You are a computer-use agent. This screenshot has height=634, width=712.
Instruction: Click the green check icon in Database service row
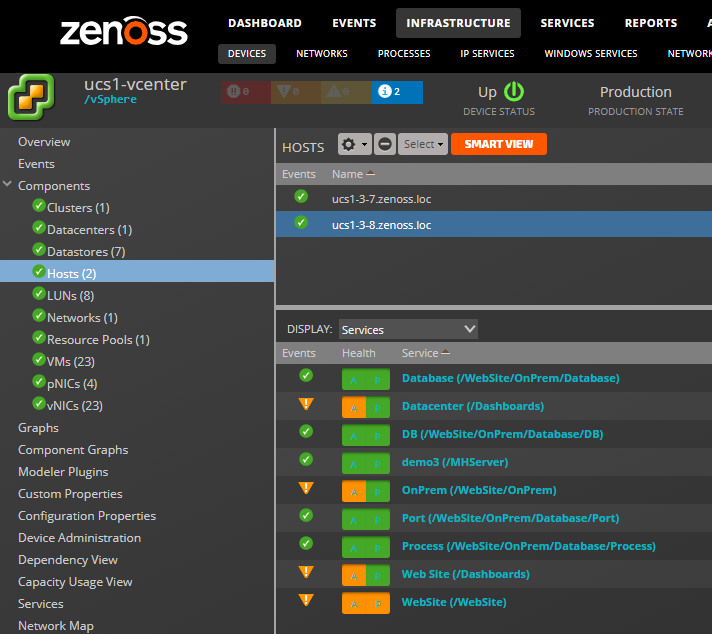point(306,376)
